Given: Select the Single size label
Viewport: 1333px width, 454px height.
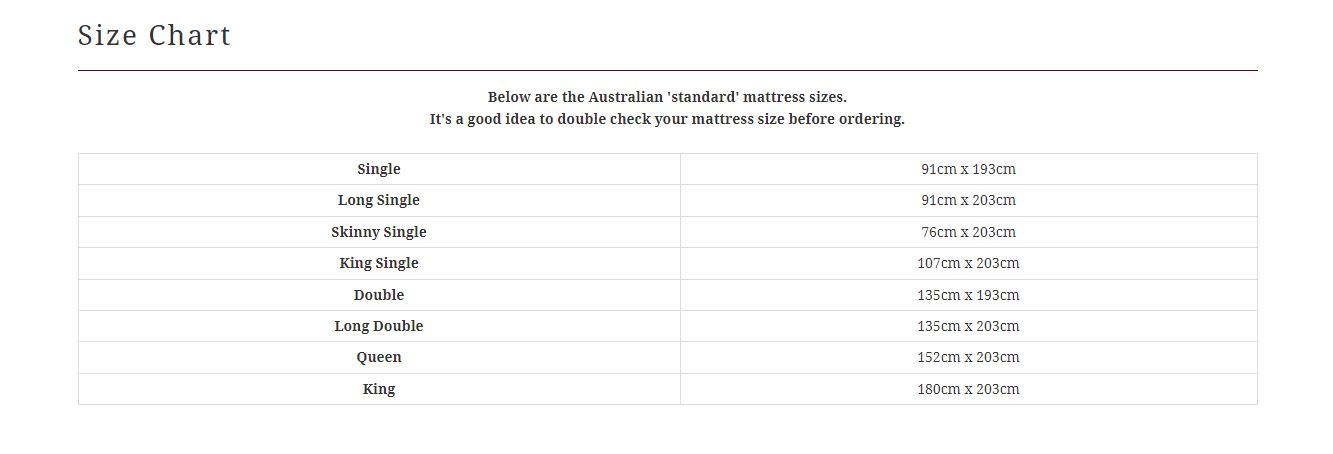Looking at the screenshot, I should click(379, 169).
